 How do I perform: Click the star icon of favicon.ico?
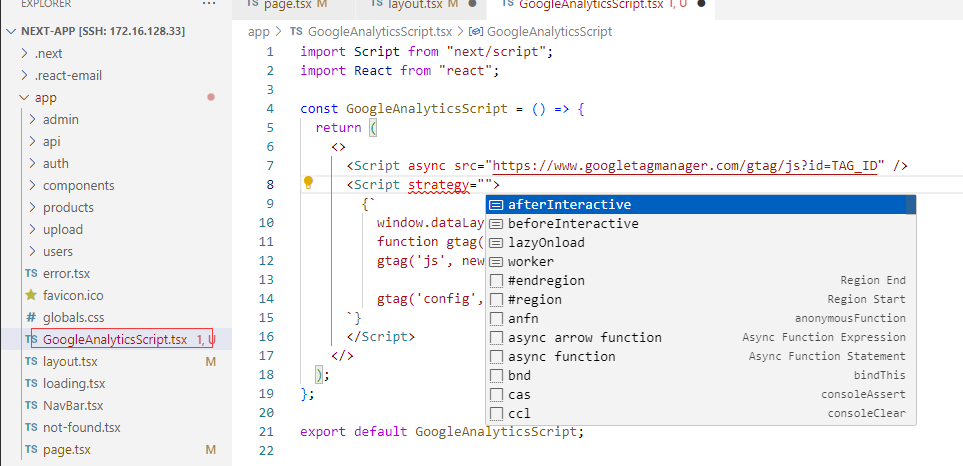pos(31,295)
